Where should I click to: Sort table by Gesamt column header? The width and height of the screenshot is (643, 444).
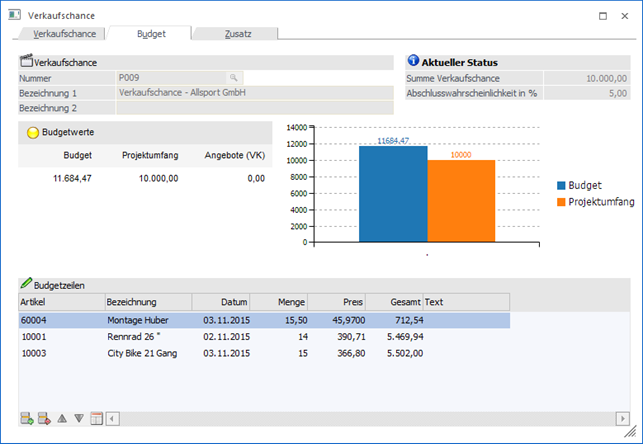pyautogui.click(x=394, y=301)
